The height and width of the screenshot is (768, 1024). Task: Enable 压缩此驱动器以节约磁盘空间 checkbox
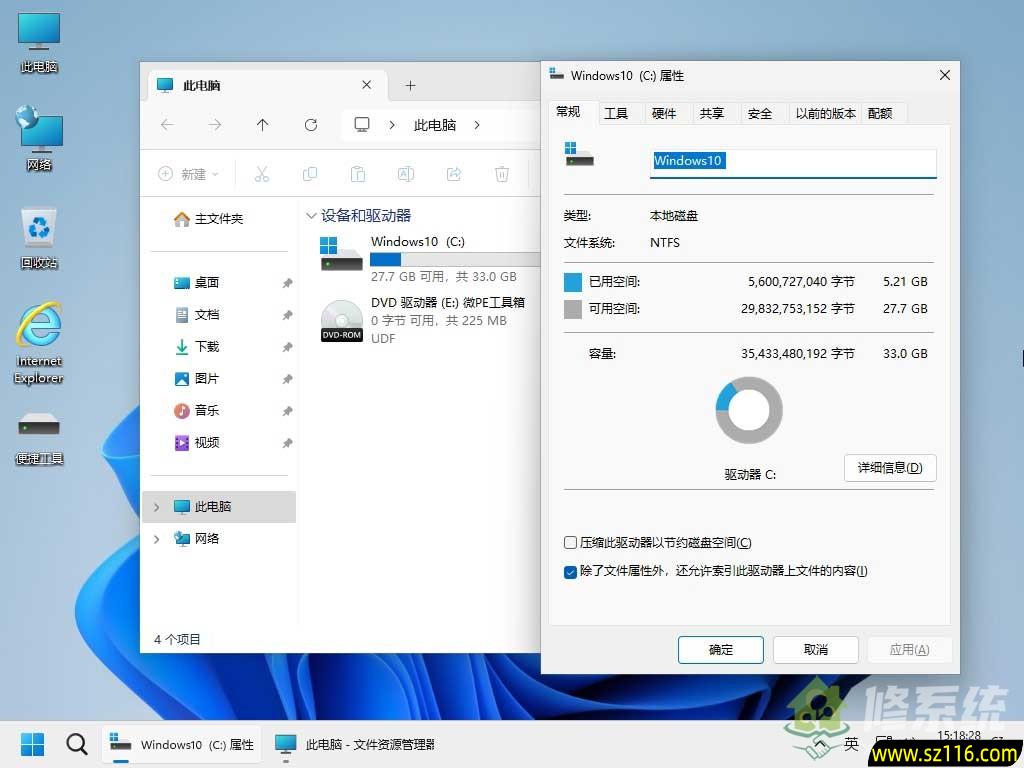[x=569, y=542]
